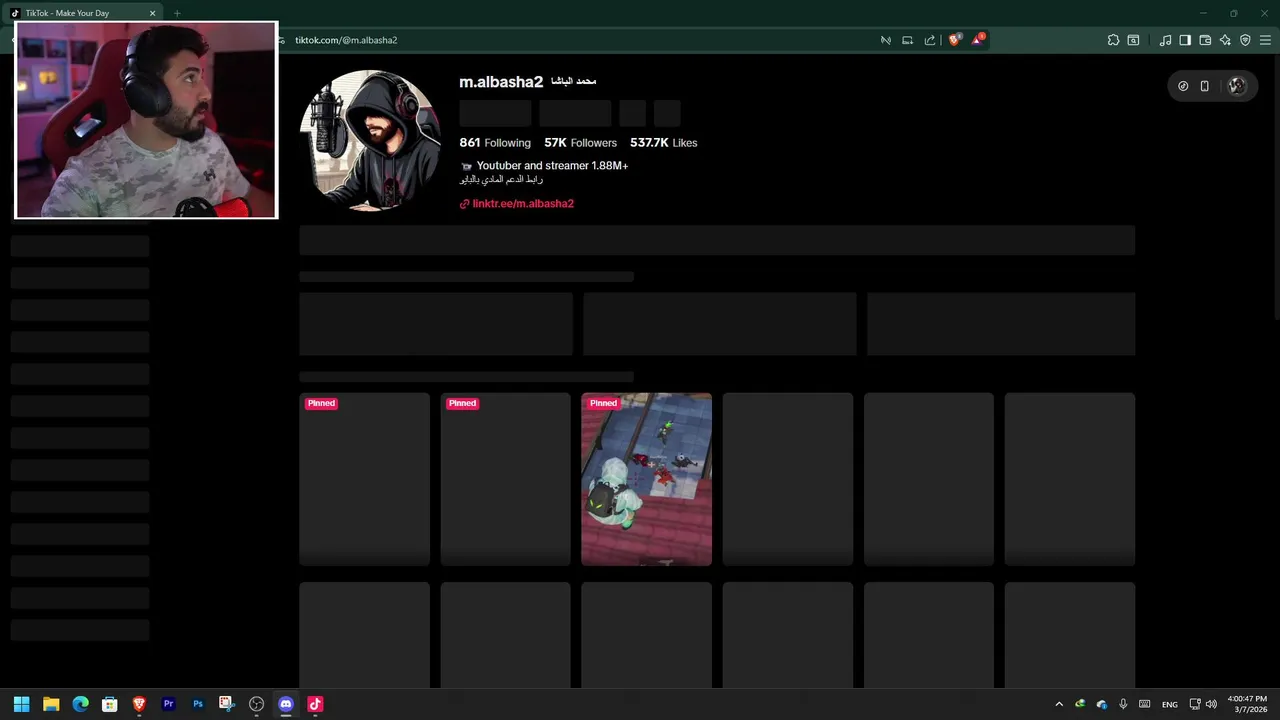1280x720 pixels.
Task: Open the first pinned video placeholder
Action: coord(364,479)
